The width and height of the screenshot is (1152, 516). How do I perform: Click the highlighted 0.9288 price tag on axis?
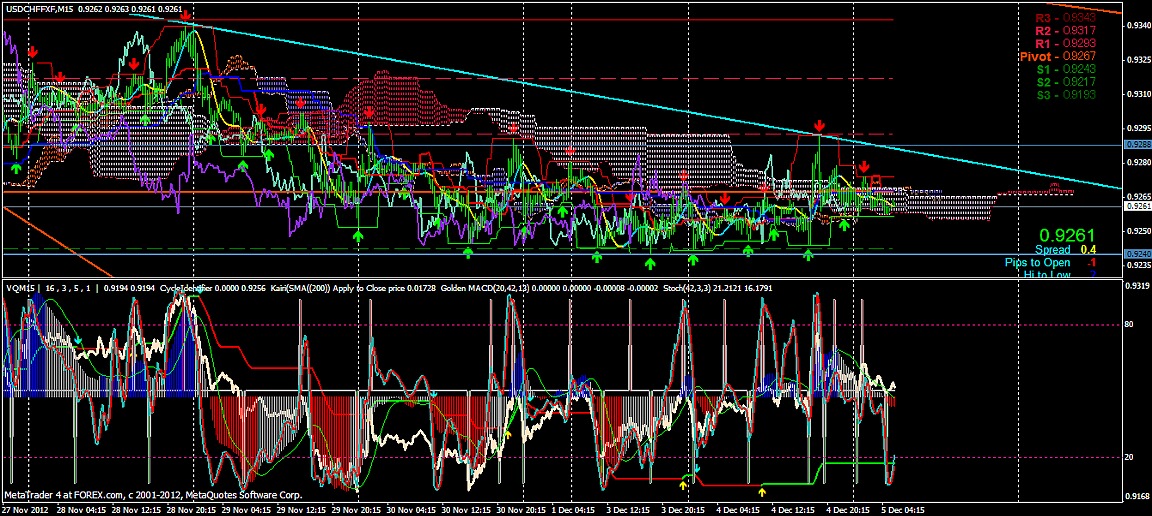(x=1139, y=145)
